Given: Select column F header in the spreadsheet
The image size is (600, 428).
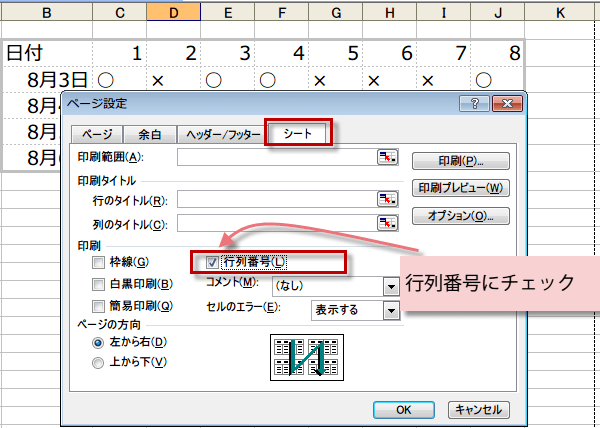Looking at the screenshot, I should click(x=282, y=13).
